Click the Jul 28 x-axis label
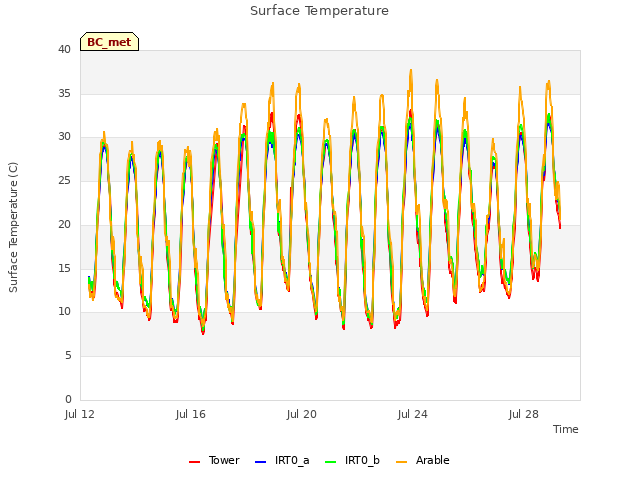The image size is (640, 480). (524, 415)
